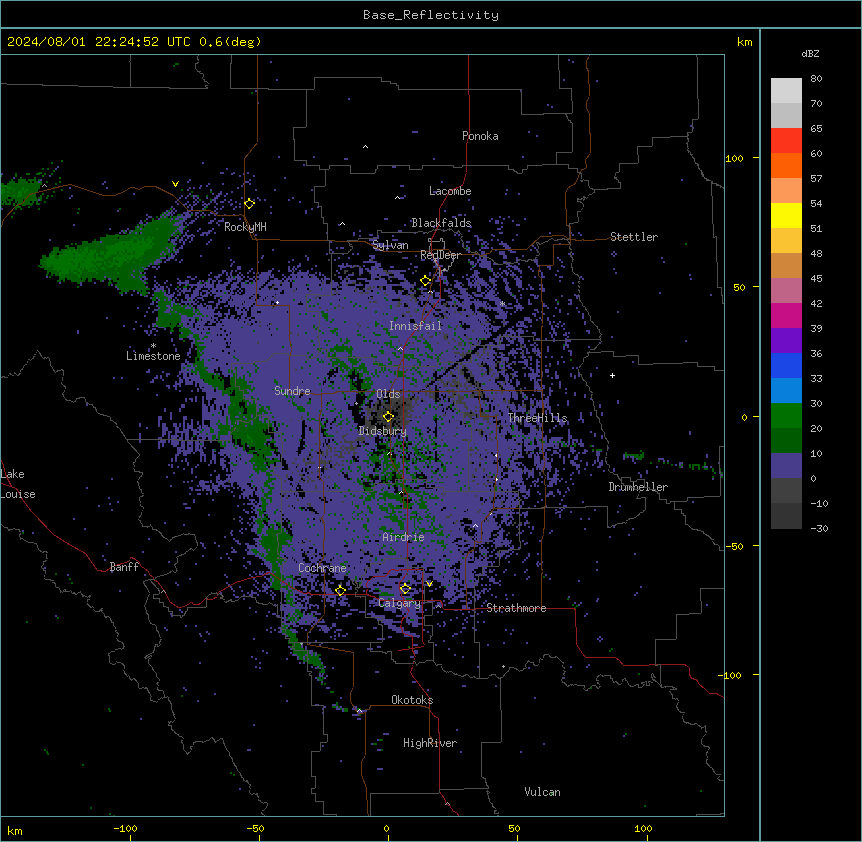Click the light gray 80 dBZ legend swatch
This screenshot has width=862, height=842.
(786, 90)
